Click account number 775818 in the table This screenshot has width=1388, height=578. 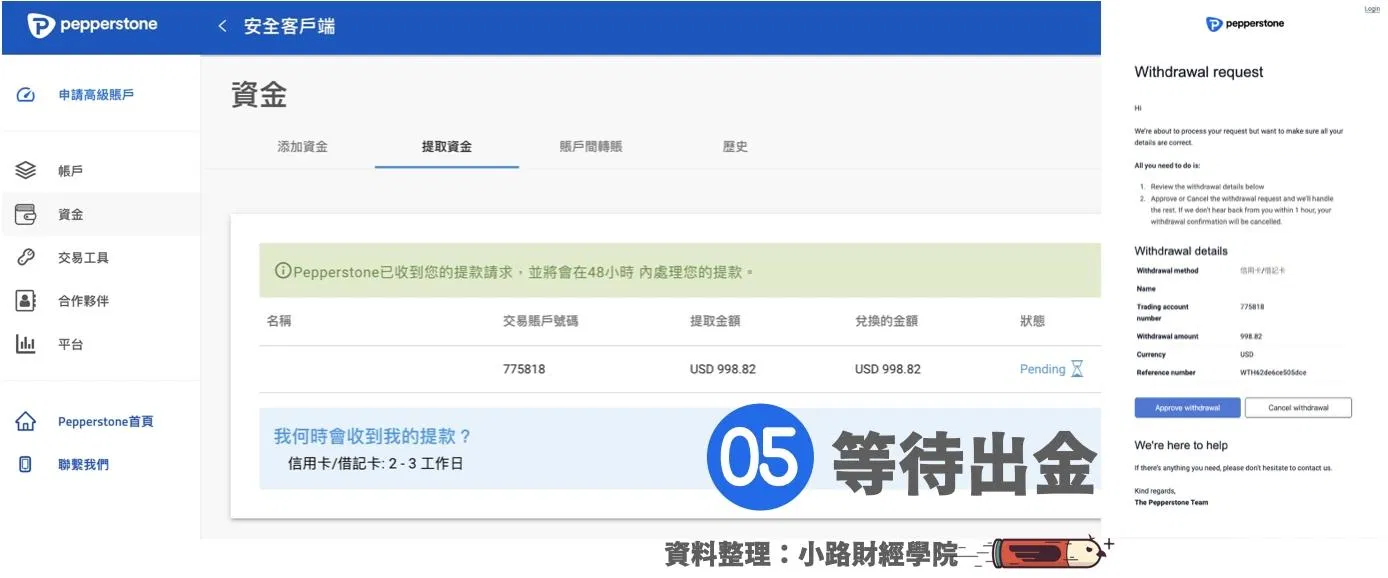point(524,369)
